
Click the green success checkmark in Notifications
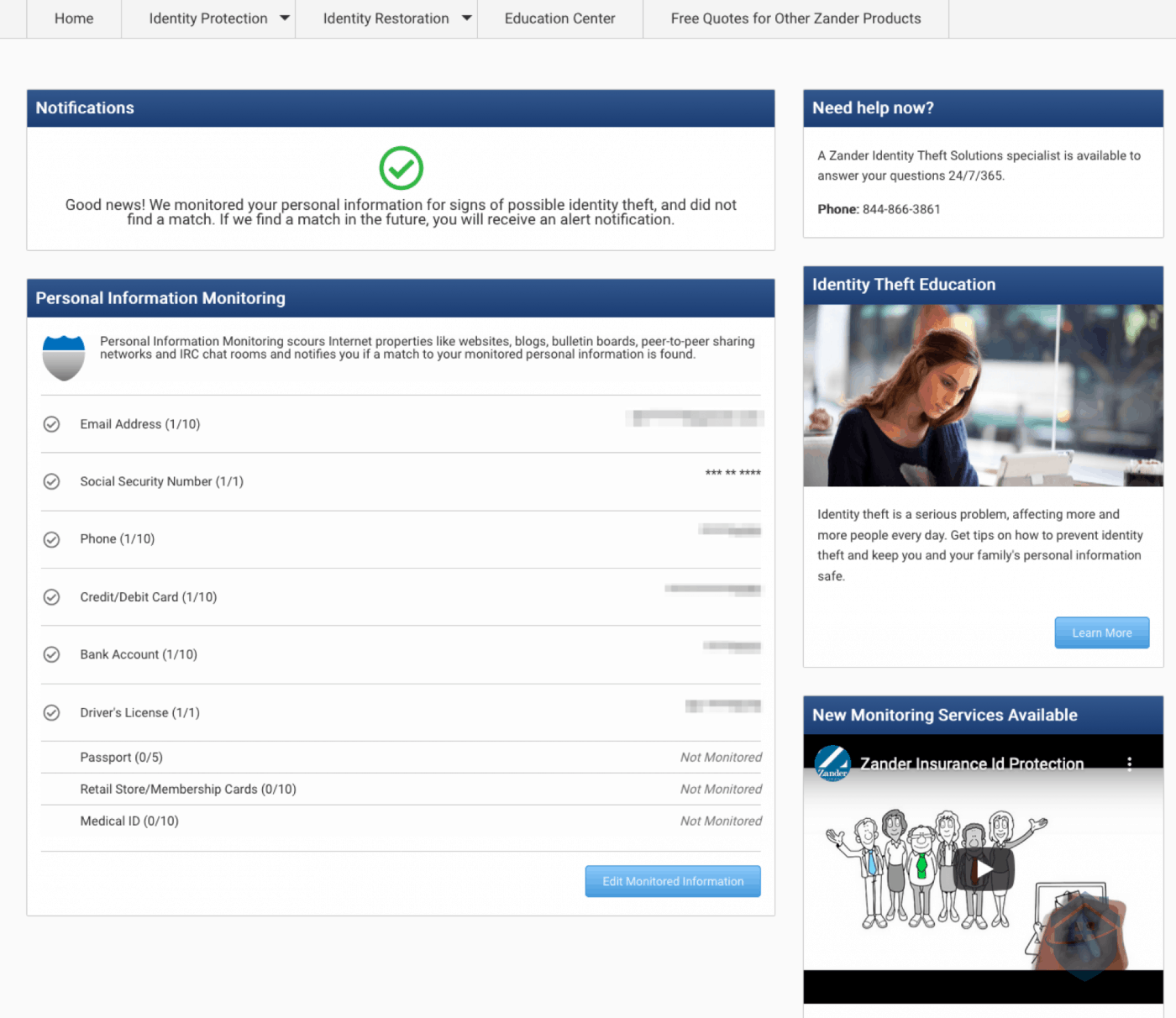(401, 168)
